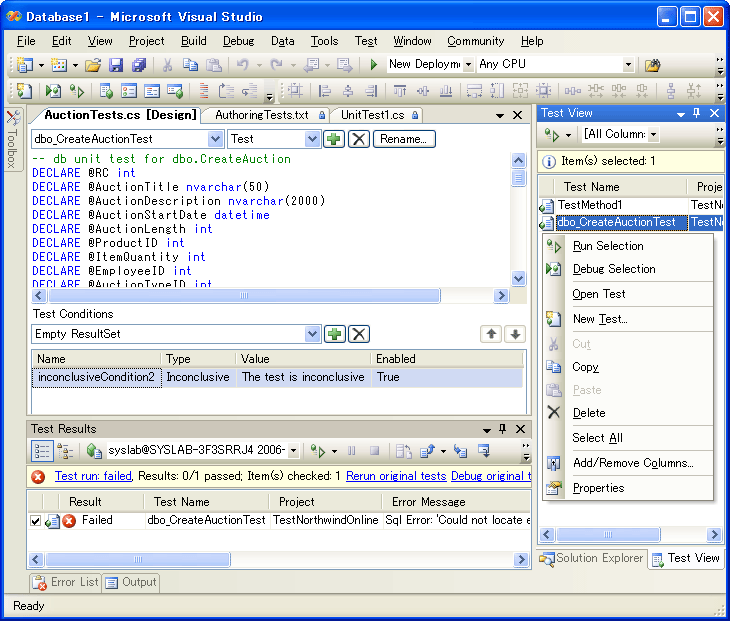
Task: Pin the Test Results panel
Action: (x=502, y=429)
